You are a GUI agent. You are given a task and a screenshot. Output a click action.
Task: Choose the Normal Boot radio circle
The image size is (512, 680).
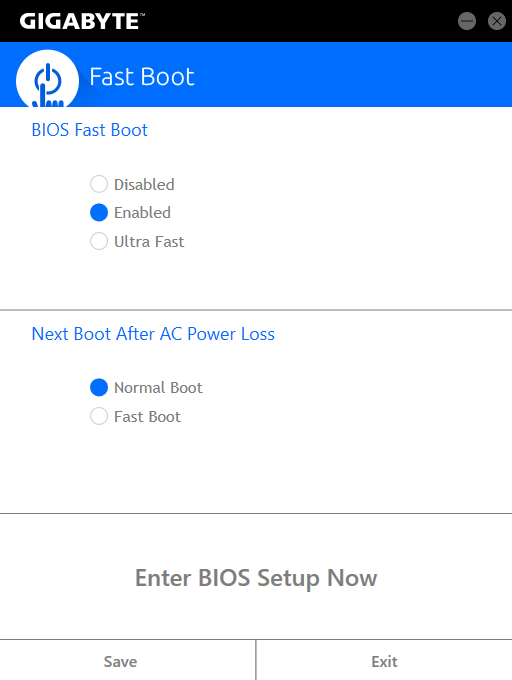point(99,387)
